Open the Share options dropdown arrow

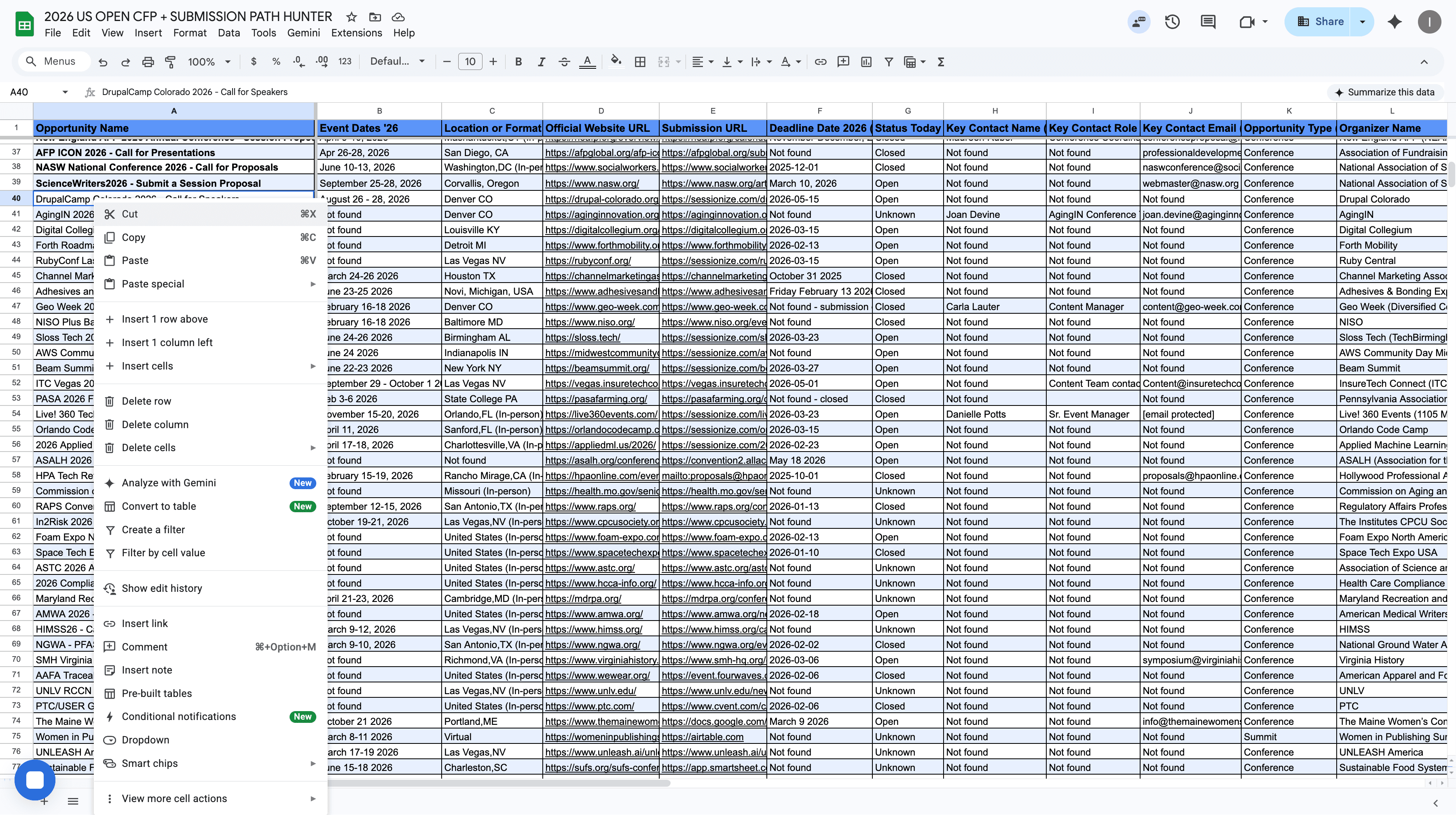(1363, 22)
